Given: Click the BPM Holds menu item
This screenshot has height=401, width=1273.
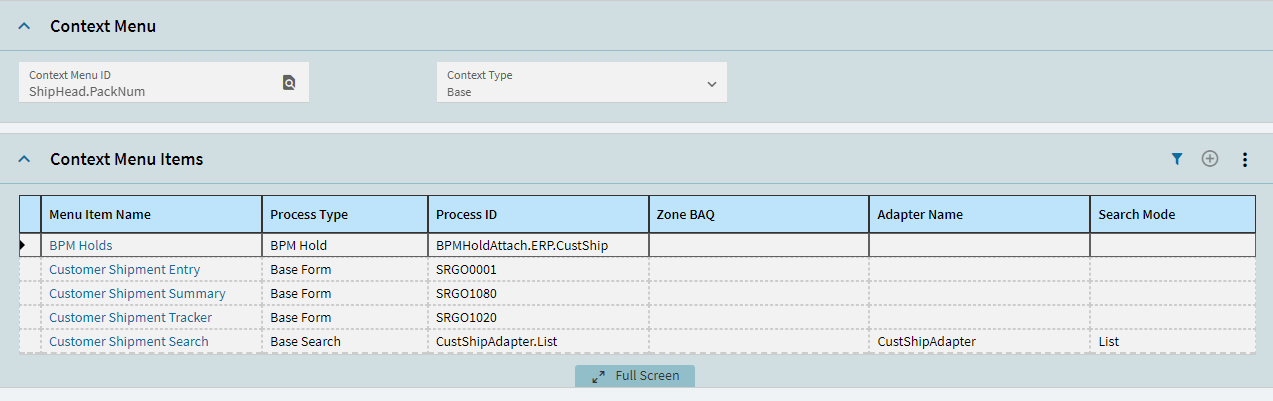Looking at the screenshot, I should 81,245.
